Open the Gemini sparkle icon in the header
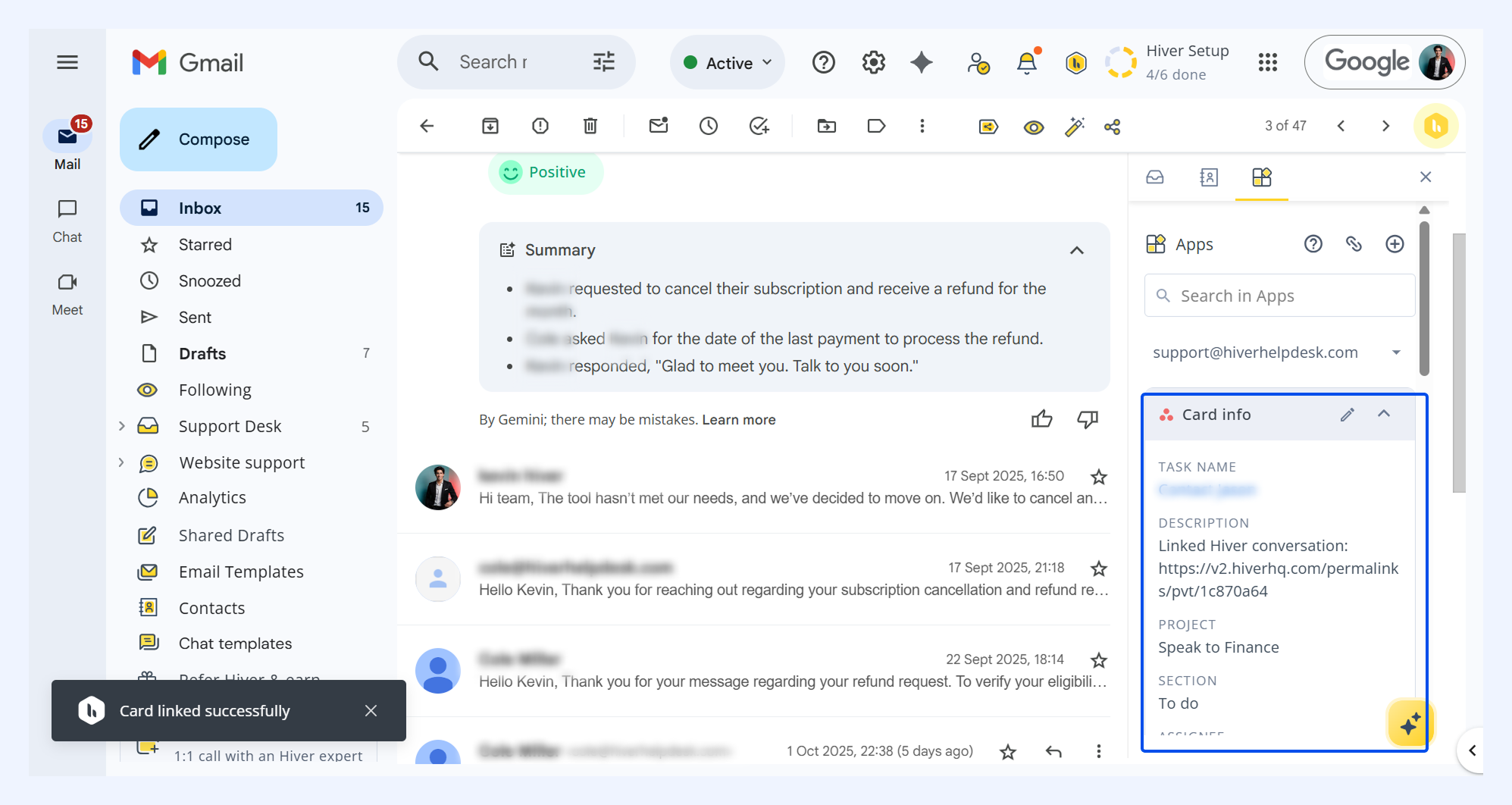 point(922,62)
